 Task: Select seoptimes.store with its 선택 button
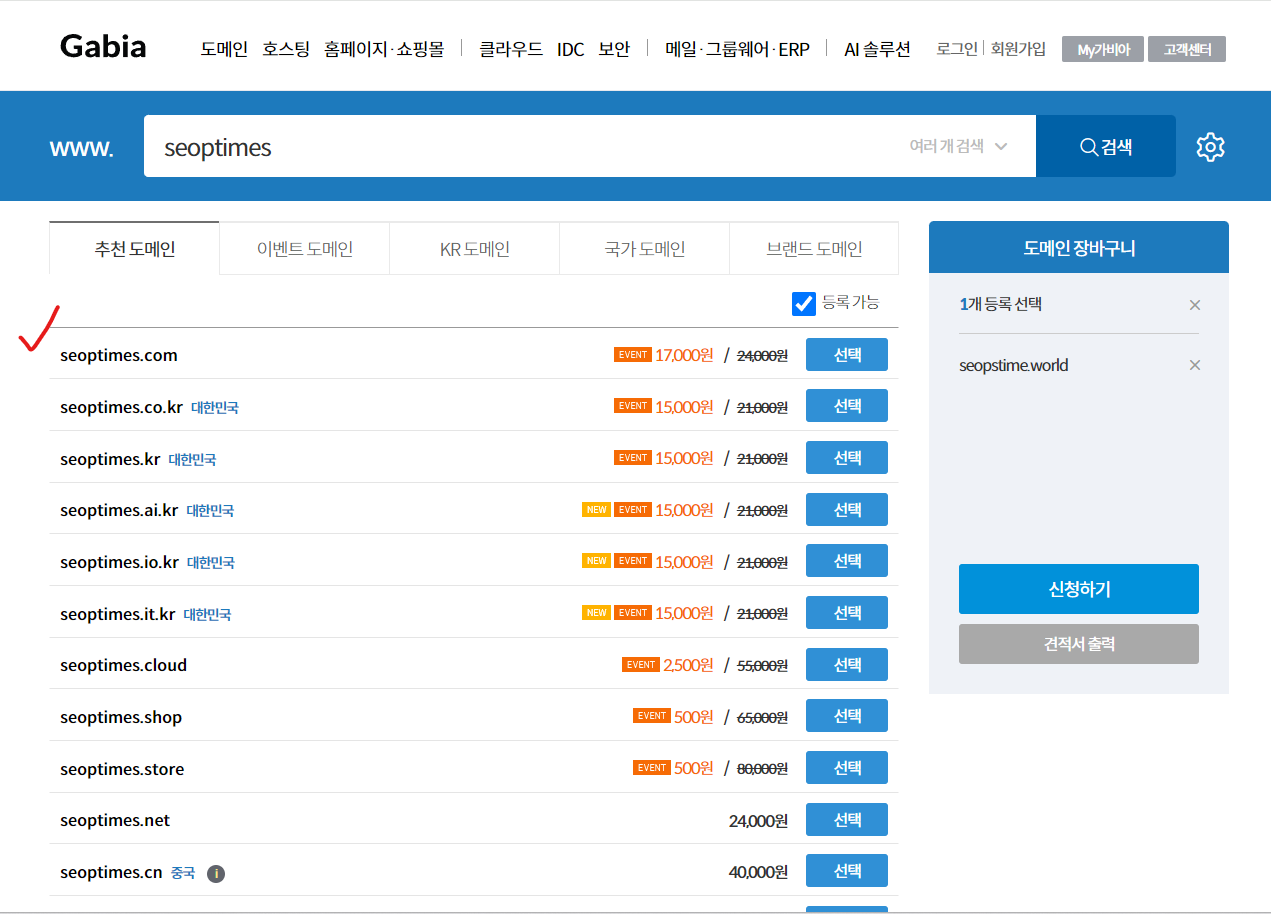pos(847,768)
